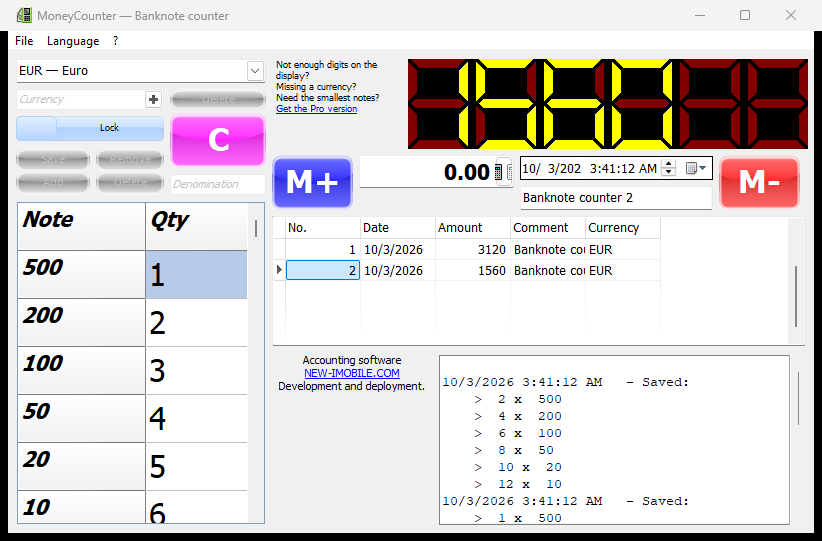Clear the counter with the pink C button
The width and height of the screenshot is (822, 541).
coord(218,140)
